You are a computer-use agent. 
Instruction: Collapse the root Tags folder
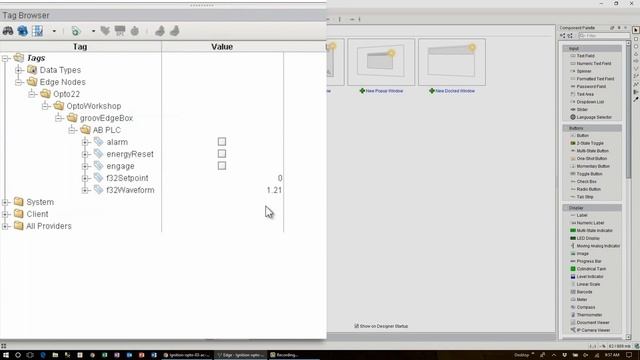[5, 58]
